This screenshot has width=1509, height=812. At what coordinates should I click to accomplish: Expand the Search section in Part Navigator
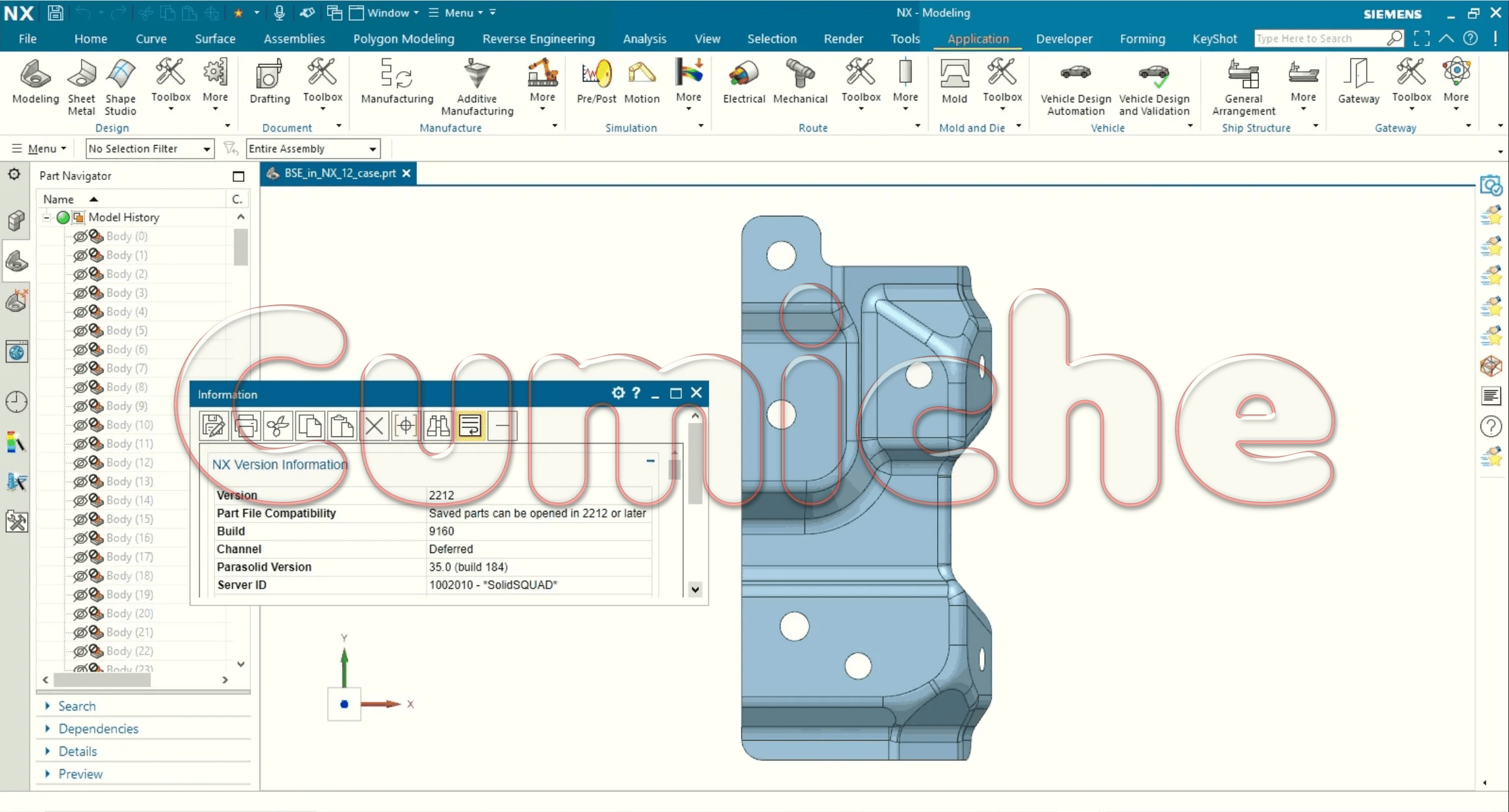[50, 705]
